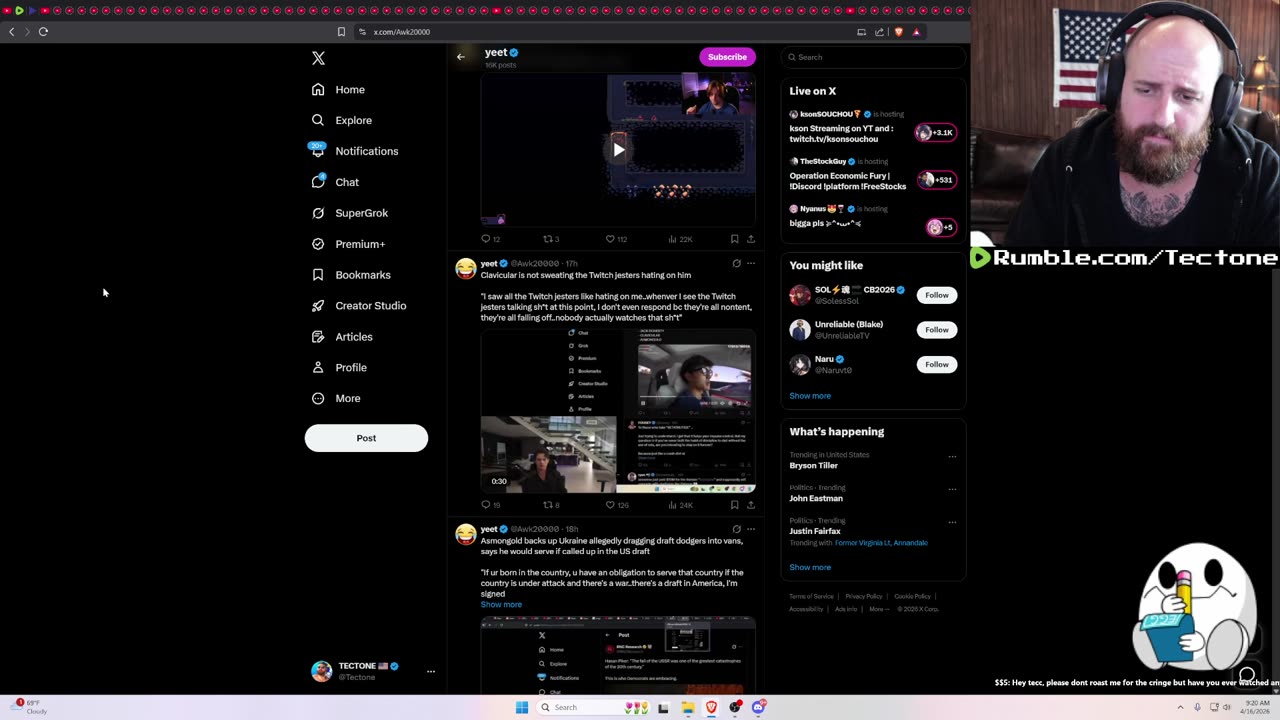
Task: Go to your Profile page
Action: 339,368
